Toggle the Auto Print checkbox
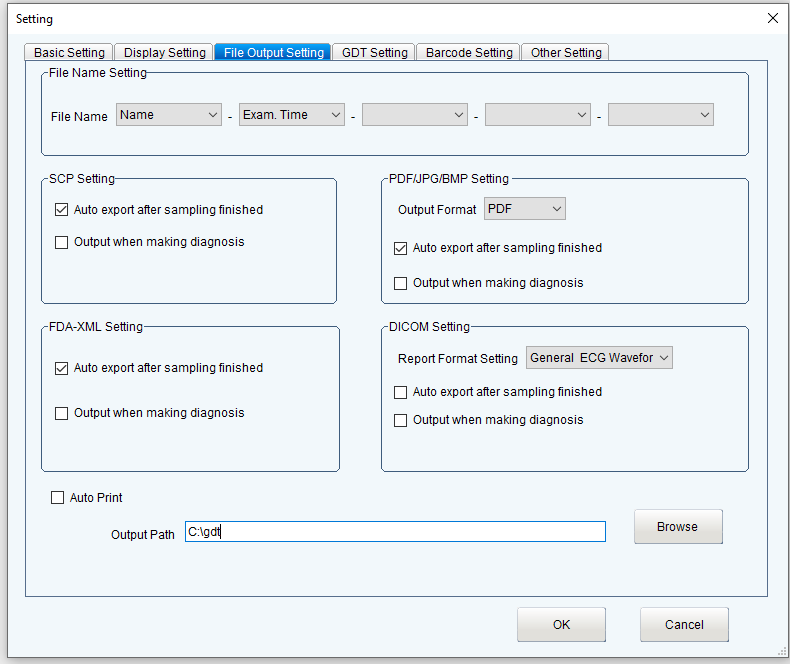790x664 pixels. pos(57,498)
